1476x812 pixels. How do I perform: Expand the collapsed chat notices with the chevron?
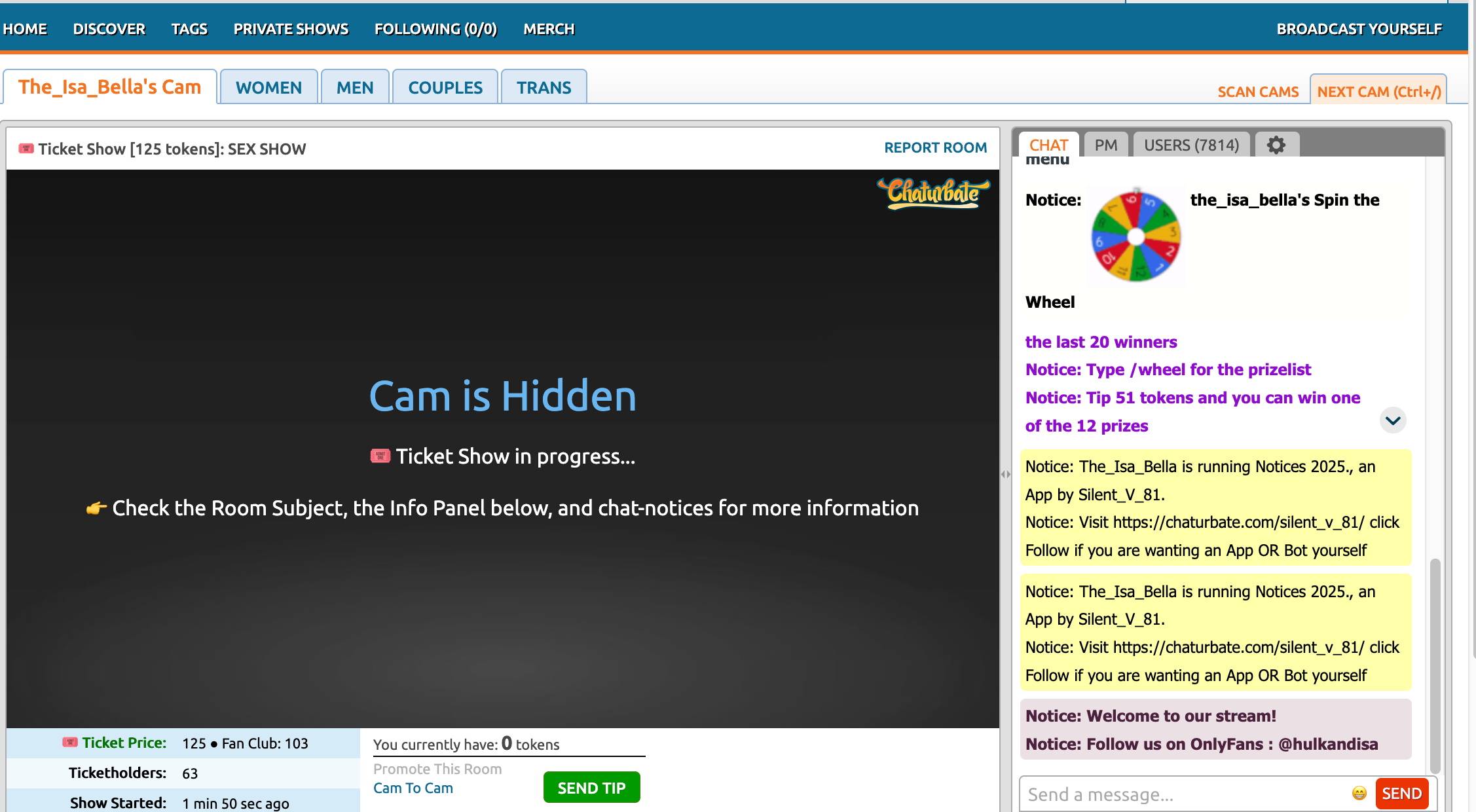[x=1392, y=420]
